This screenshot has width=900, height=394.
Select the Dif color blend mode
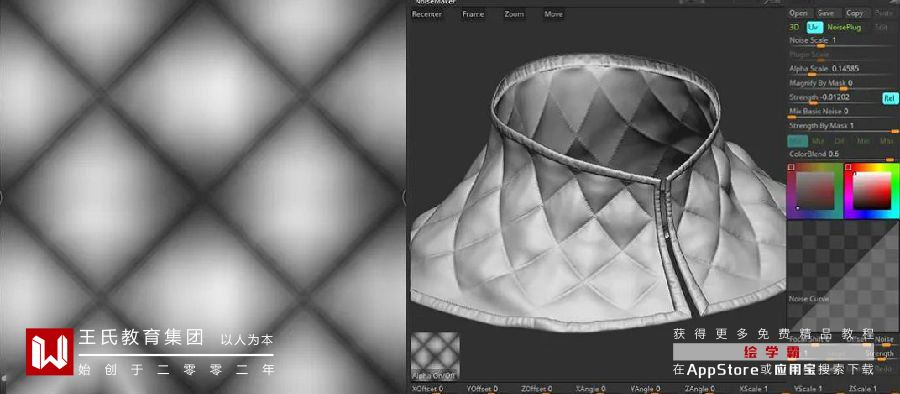click(x=839, y=141)
